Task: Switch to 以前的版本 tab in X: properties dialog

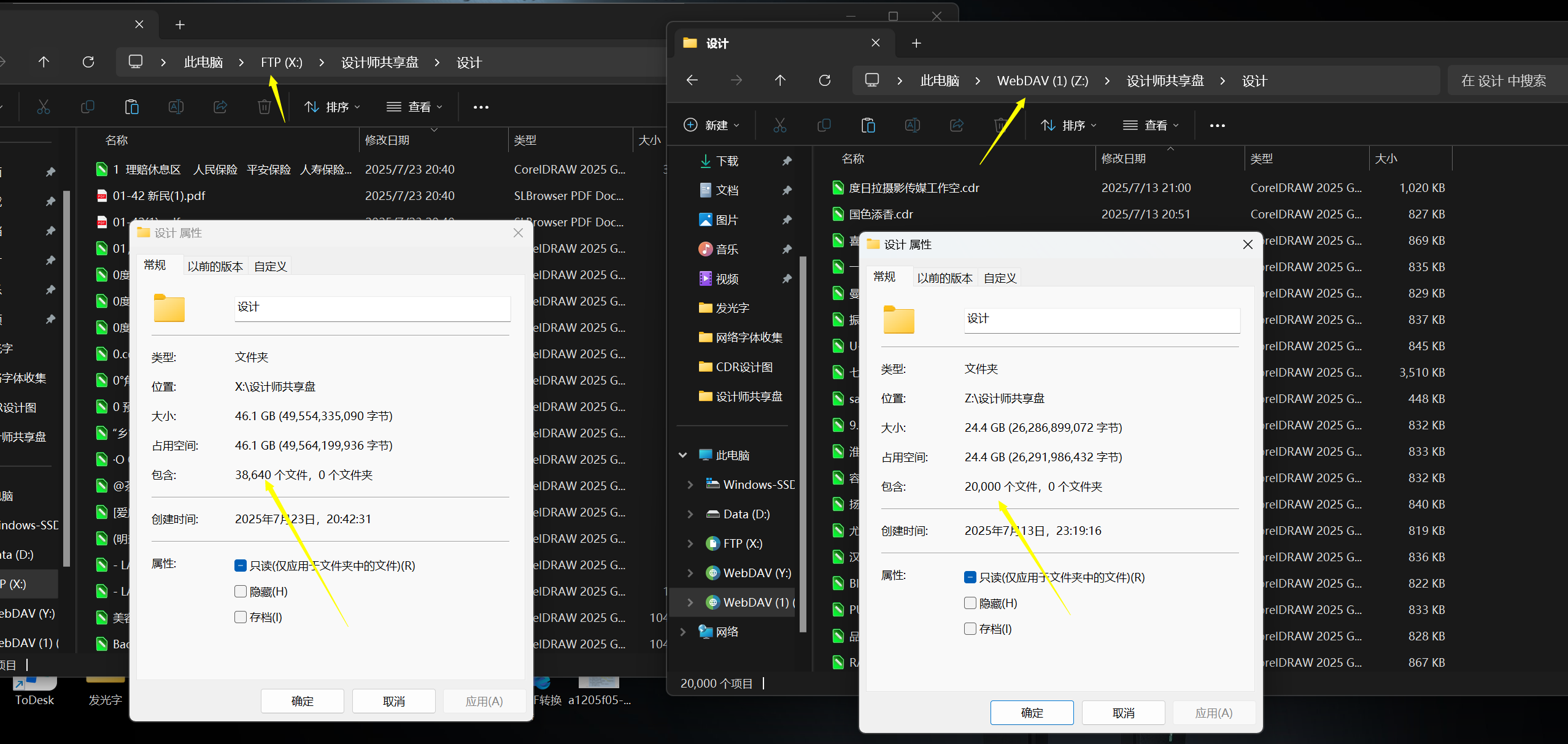Action: click(215, 266)
